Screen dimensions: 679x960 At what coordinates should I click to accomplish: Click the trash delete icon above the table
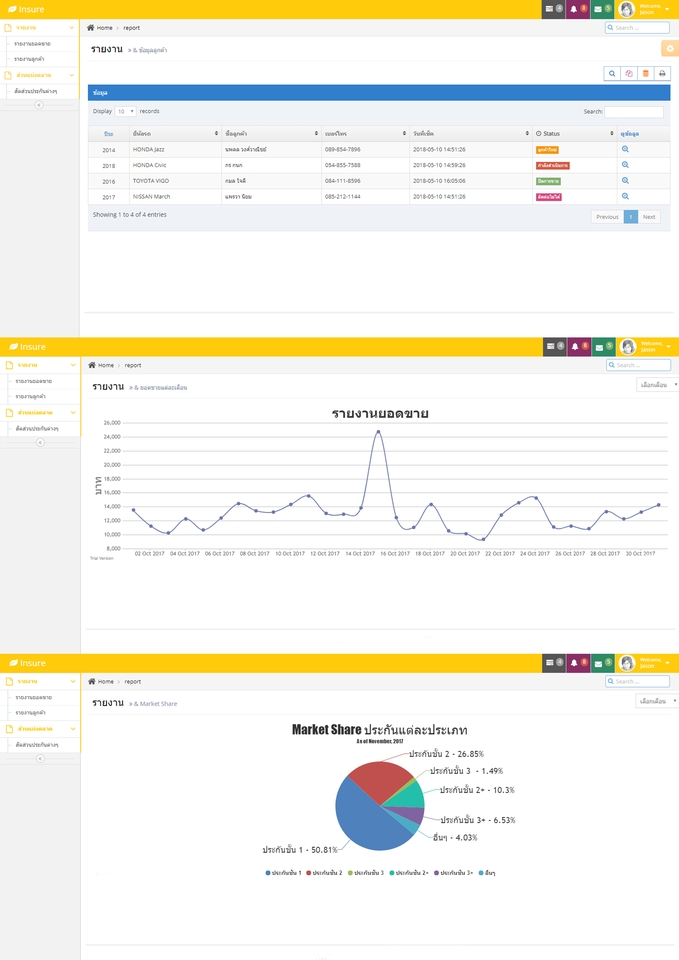tap(645, 73)
